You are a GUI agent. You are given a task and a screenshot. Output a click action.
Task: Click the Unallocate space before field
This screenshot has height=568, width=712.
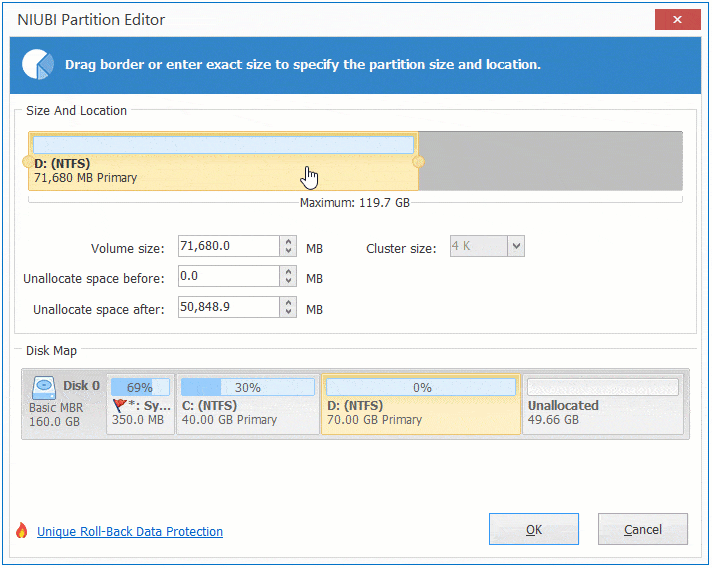[x=228, y=277]
